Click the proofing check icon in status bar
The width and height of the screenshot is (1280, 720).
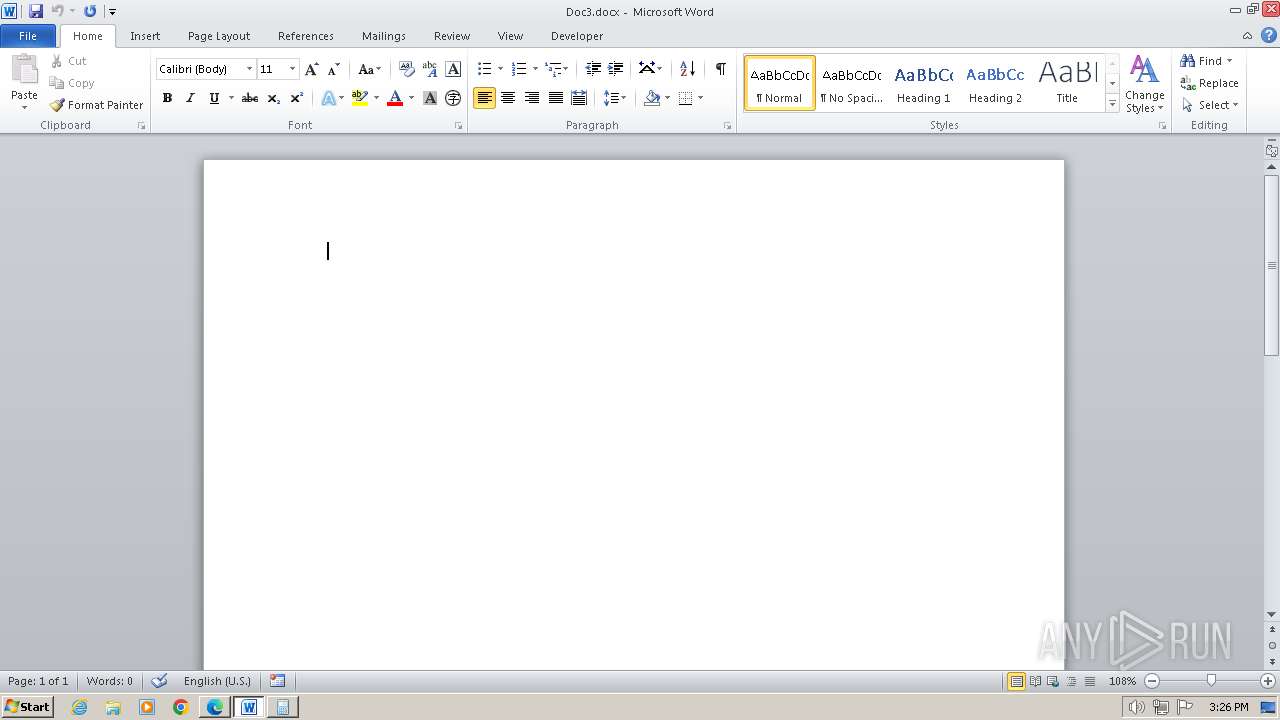tap(159, 681)
